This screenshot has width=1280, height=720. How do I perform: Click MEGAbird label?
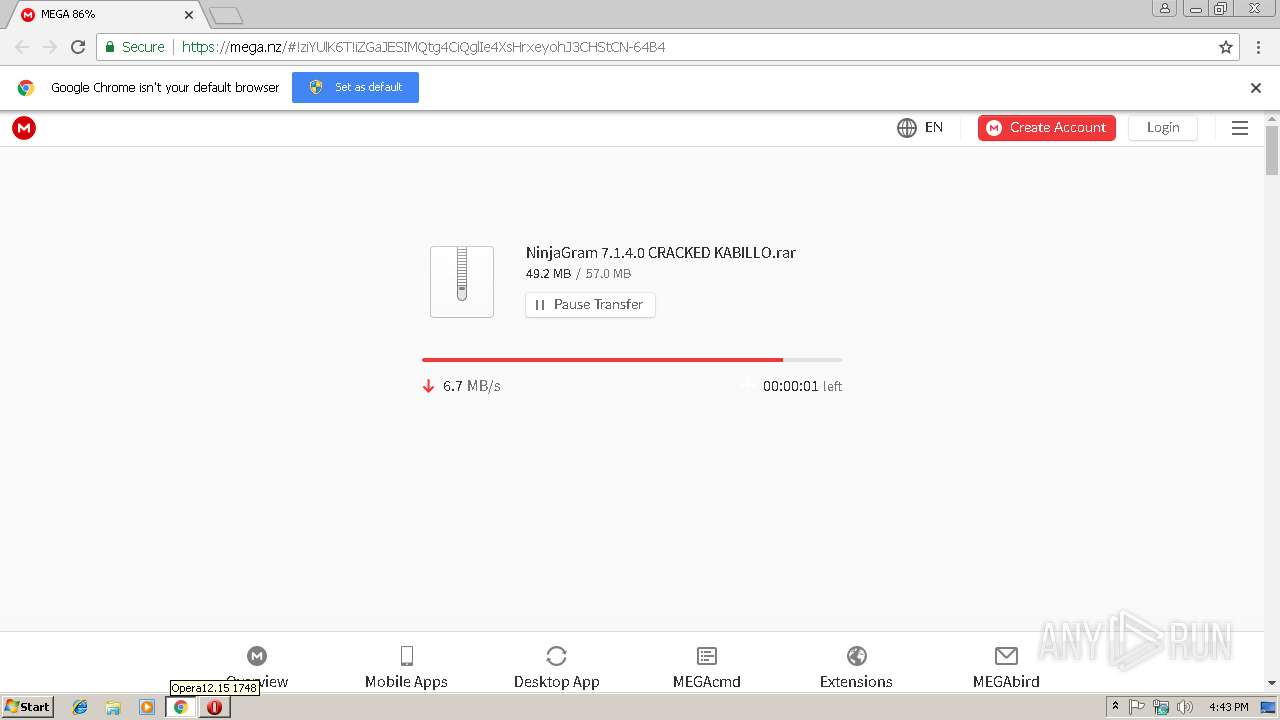[1006, 682]
